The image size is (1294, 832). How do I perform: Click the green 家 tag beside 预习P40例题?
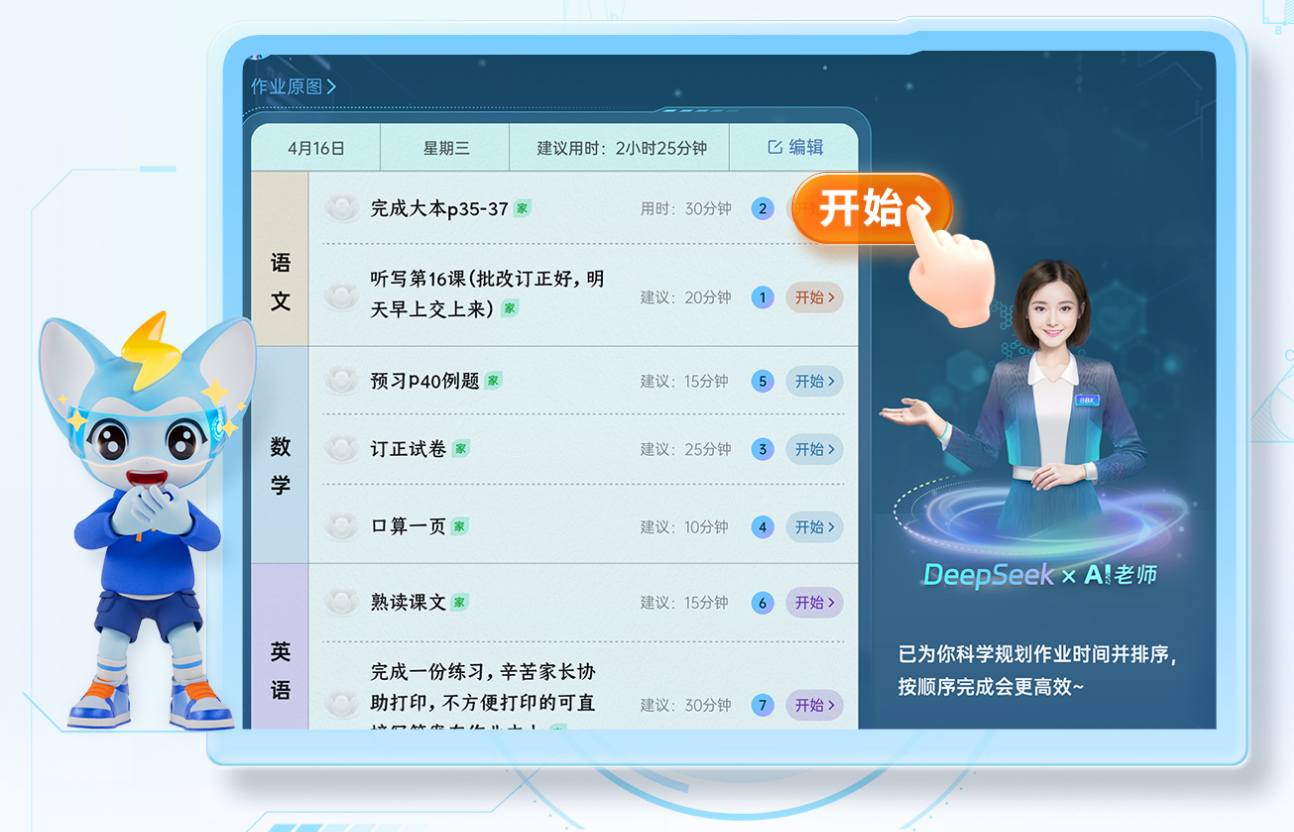pyautogui.click(x=493, y=381)
